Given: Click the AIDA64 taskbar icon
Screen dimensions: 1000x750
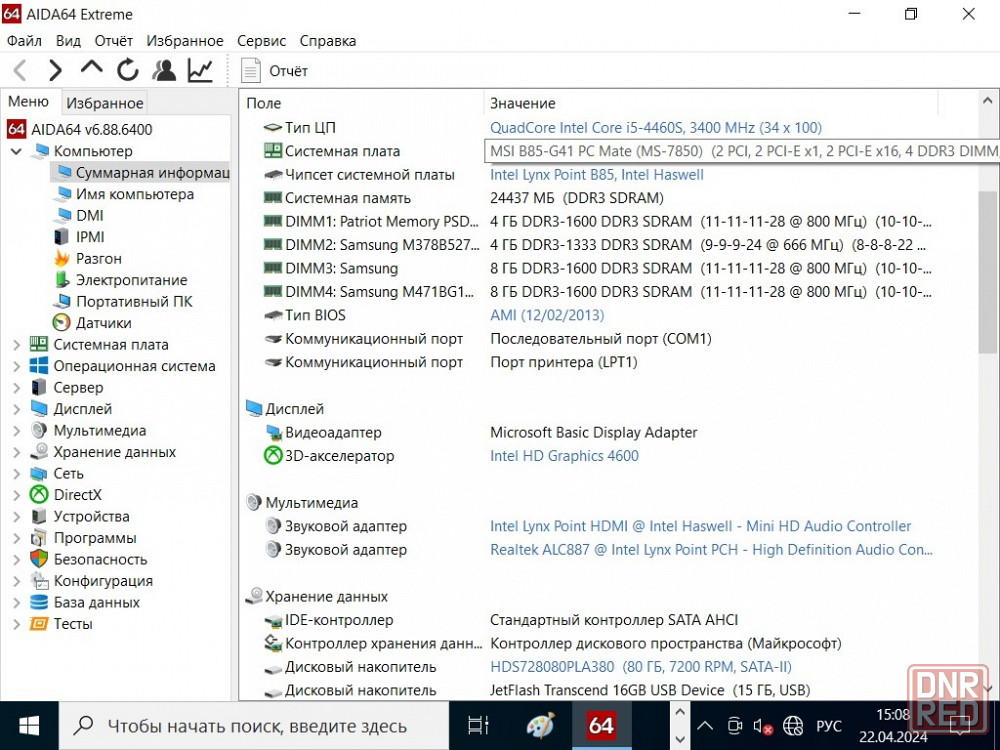Looking at the screenshot, I should [x=601, y=726].
